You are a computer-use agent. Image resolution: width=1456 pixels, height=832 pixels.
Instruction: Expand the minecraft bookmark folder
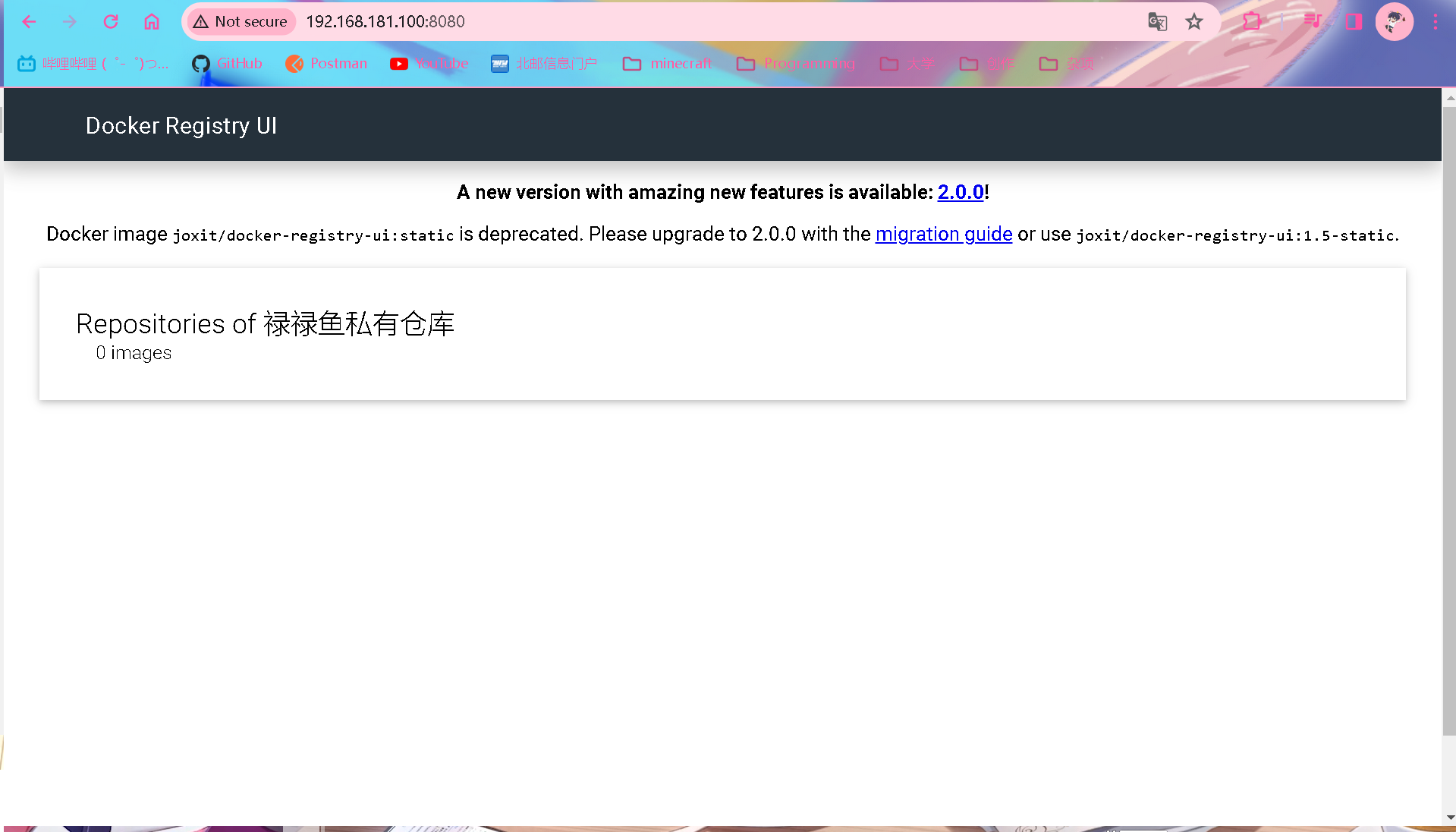pyautogui.click(x=667, y=64)
